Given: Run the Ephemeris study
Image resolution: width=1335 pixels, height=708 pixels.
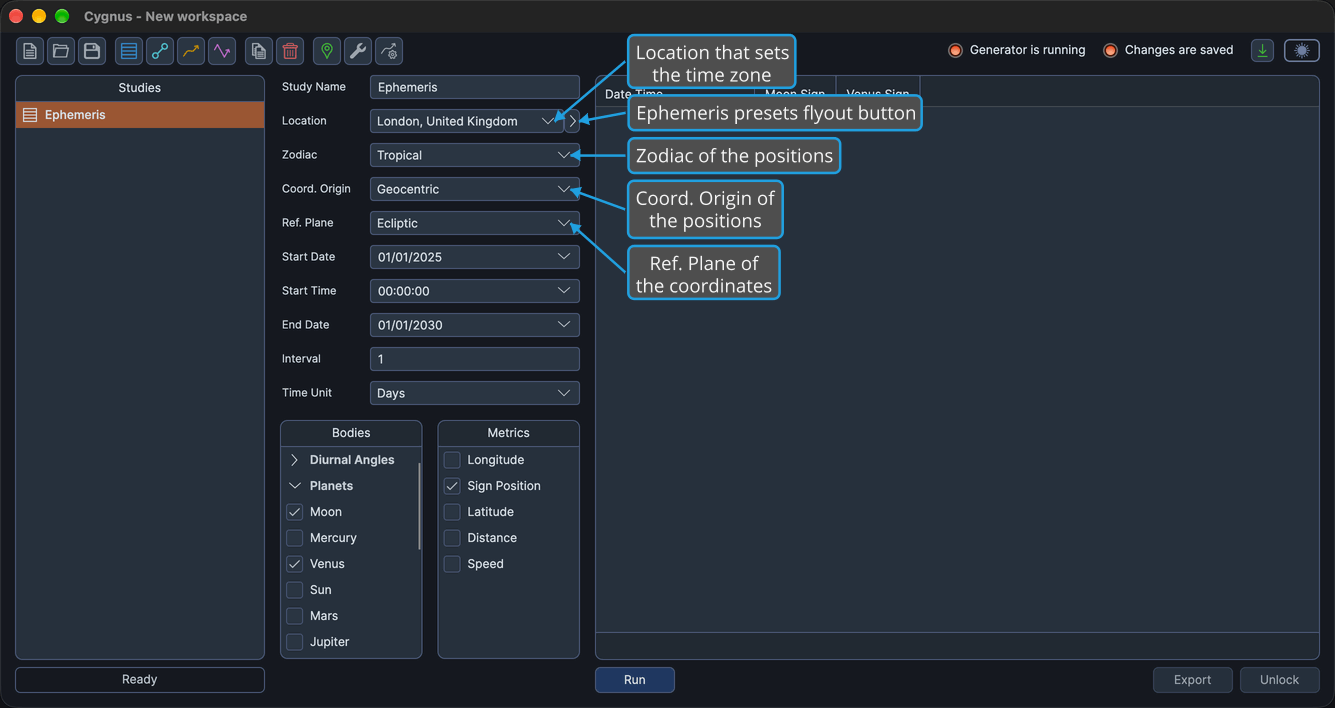Looking at the screenshot, I should pyautogui.click(x=635, y=680).
